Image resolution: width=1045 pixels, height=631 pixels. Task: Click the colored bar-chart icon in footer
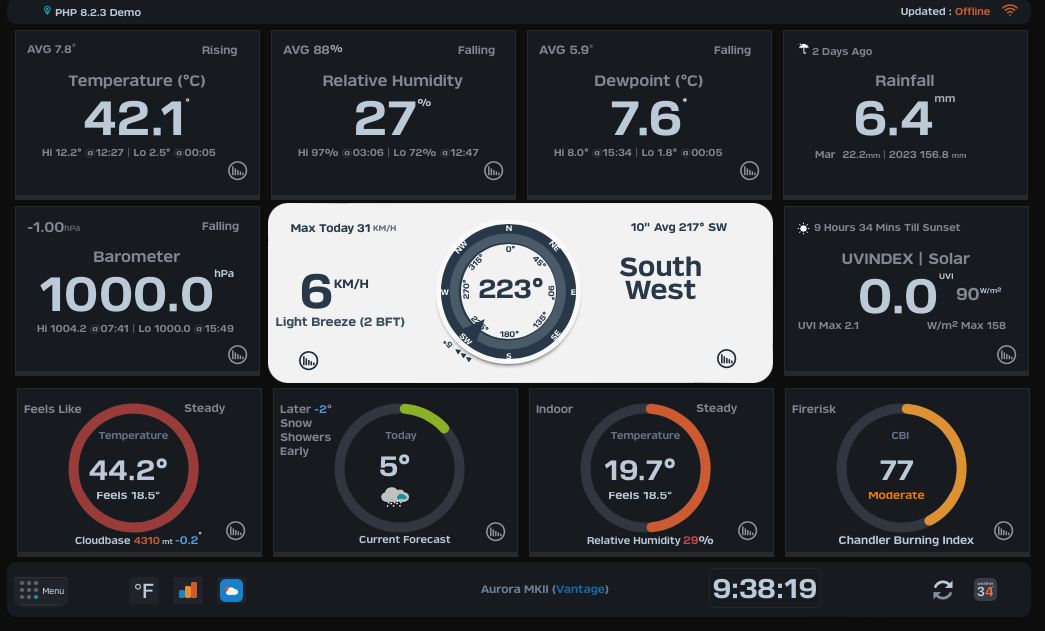tap(188, 590)
